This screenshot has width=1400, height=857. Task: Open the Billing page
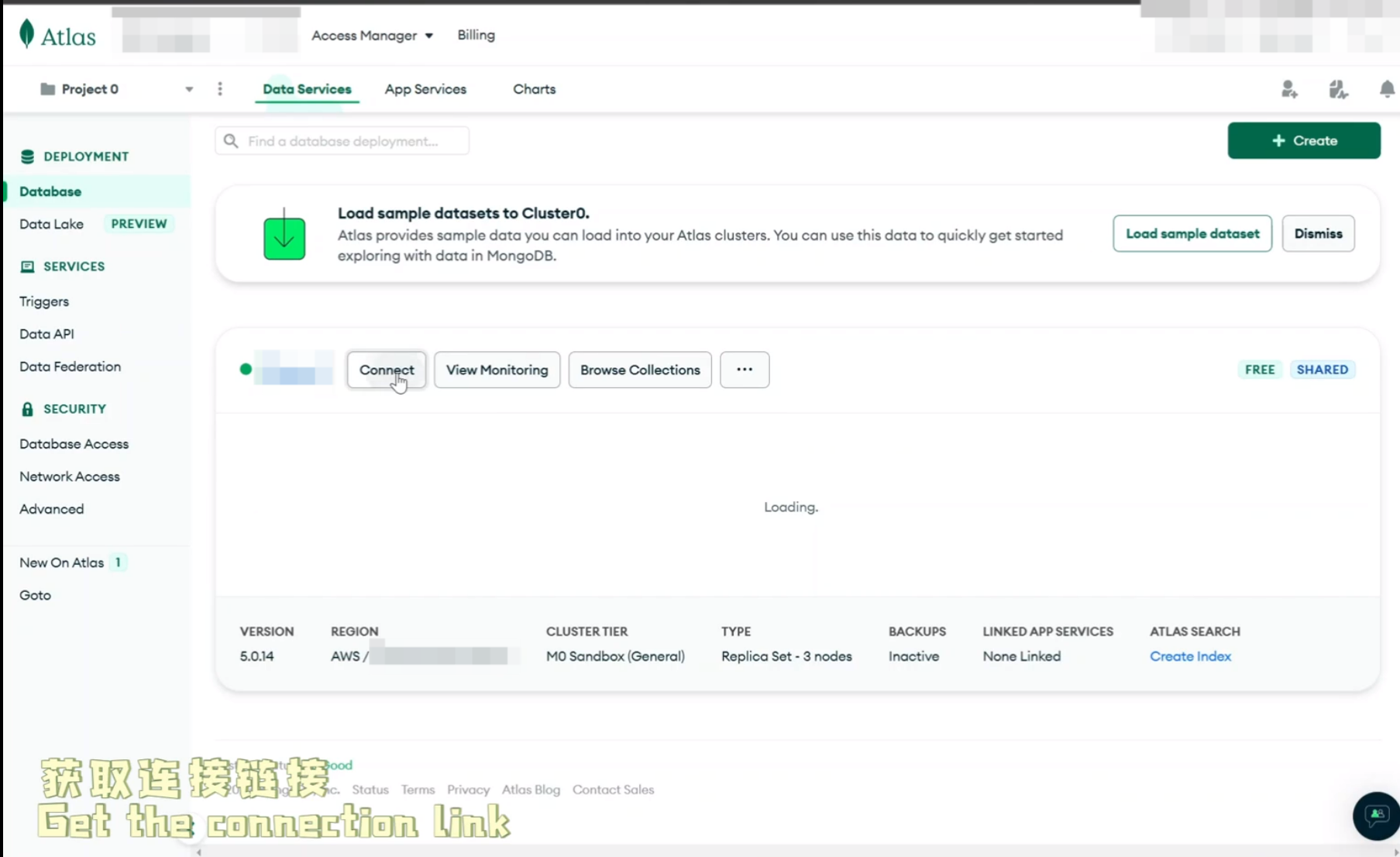(x=476, y=35)
